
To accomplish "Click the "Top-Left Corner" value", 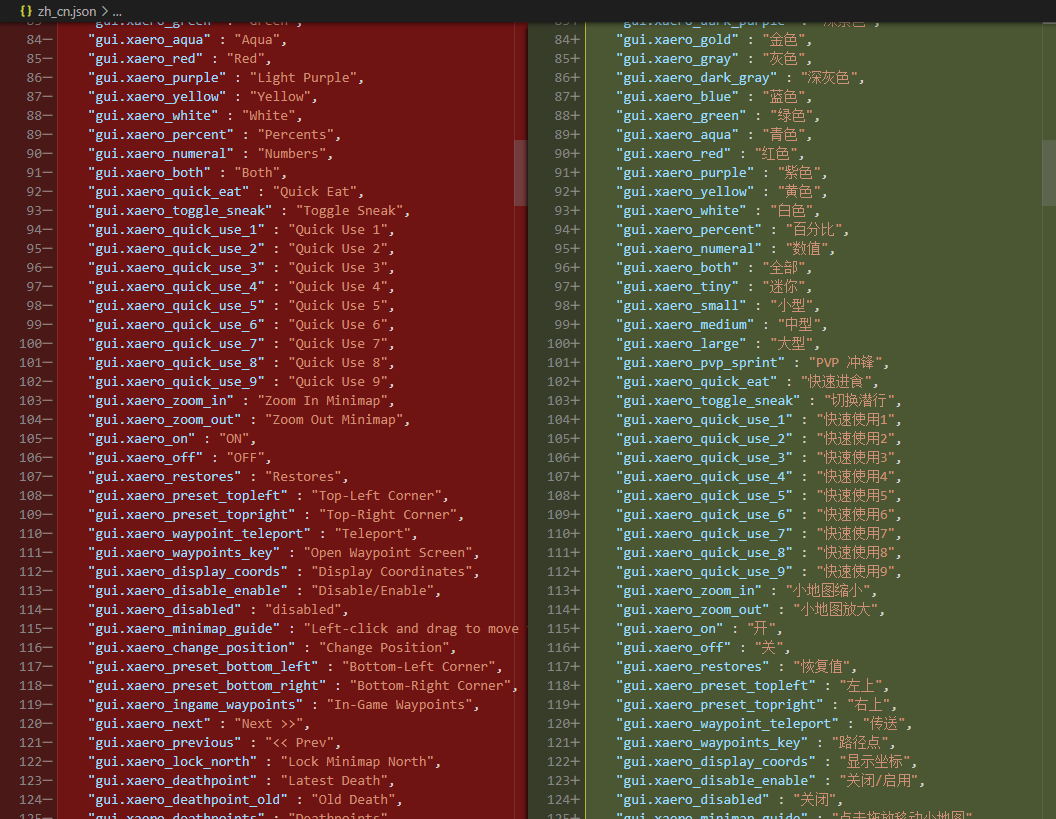I will point(376,496).
